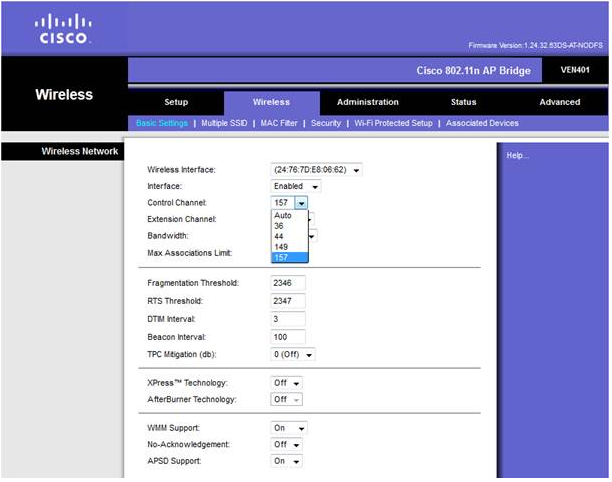Open the Security settings page
Screen dimensions: 612x482
coord(325,123)
